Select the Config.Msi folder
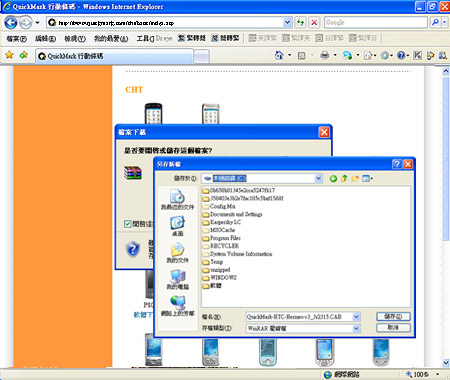Viewport: 450px width, 380px height. tap(219, 206)
